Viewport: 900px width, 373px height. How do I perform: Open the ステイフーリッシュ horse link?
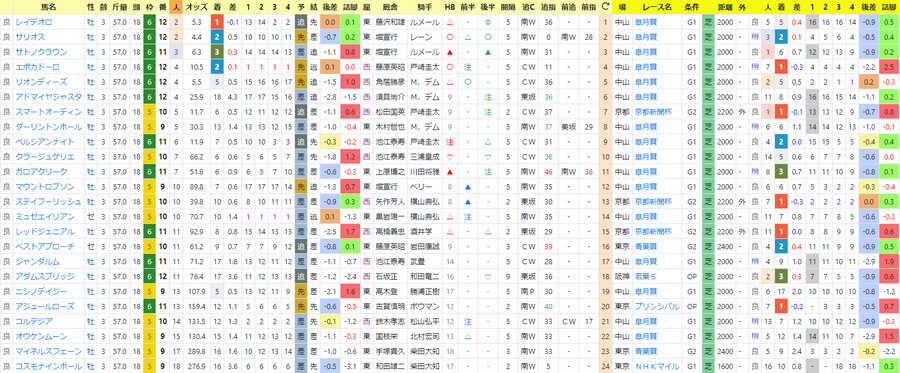pos(49,201)
